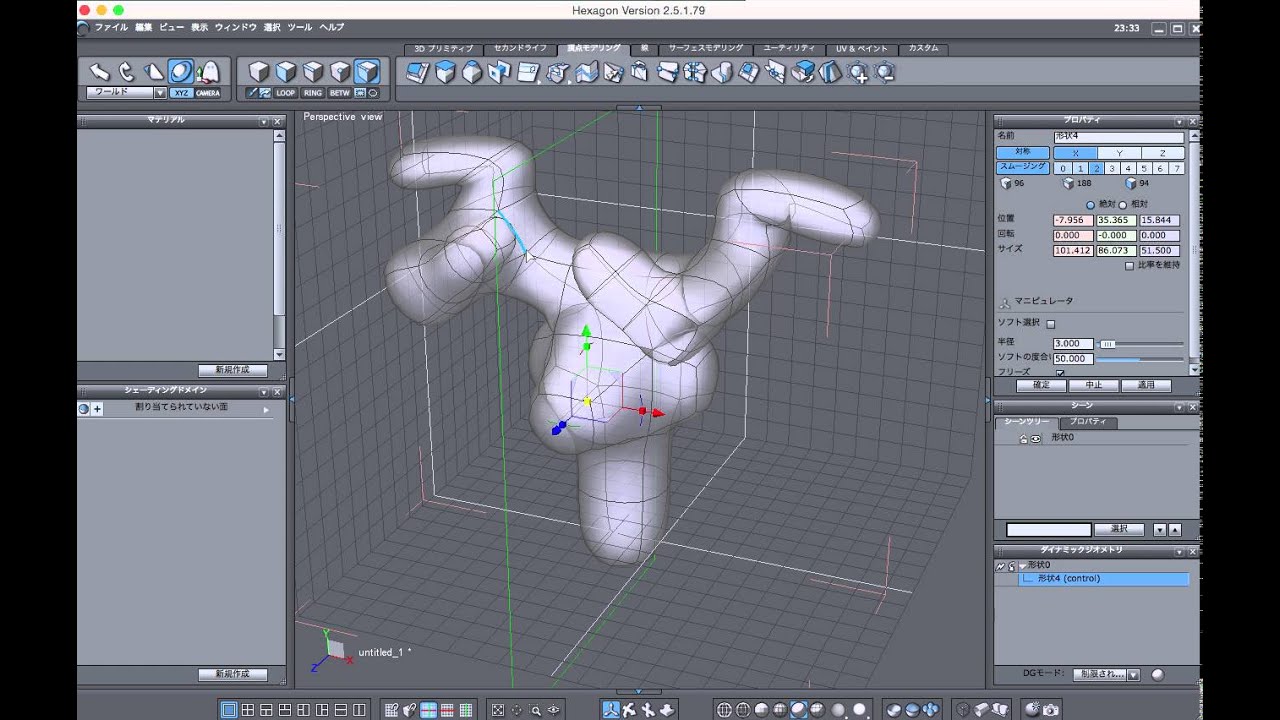
Task: Open the シェーディングドメイン panel menu arrow
Action: pos(263,392)
